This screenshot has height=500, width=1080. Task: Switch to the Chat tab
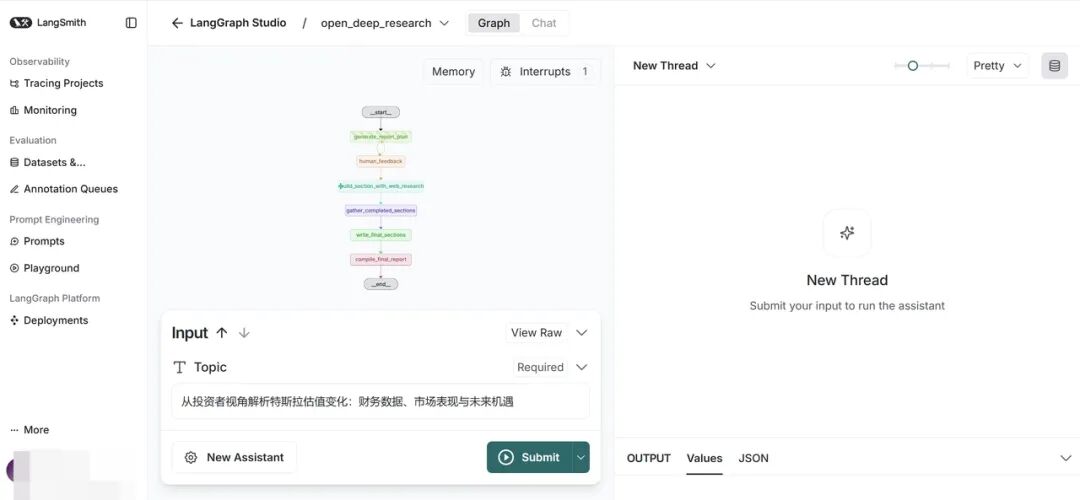[543, 23]
